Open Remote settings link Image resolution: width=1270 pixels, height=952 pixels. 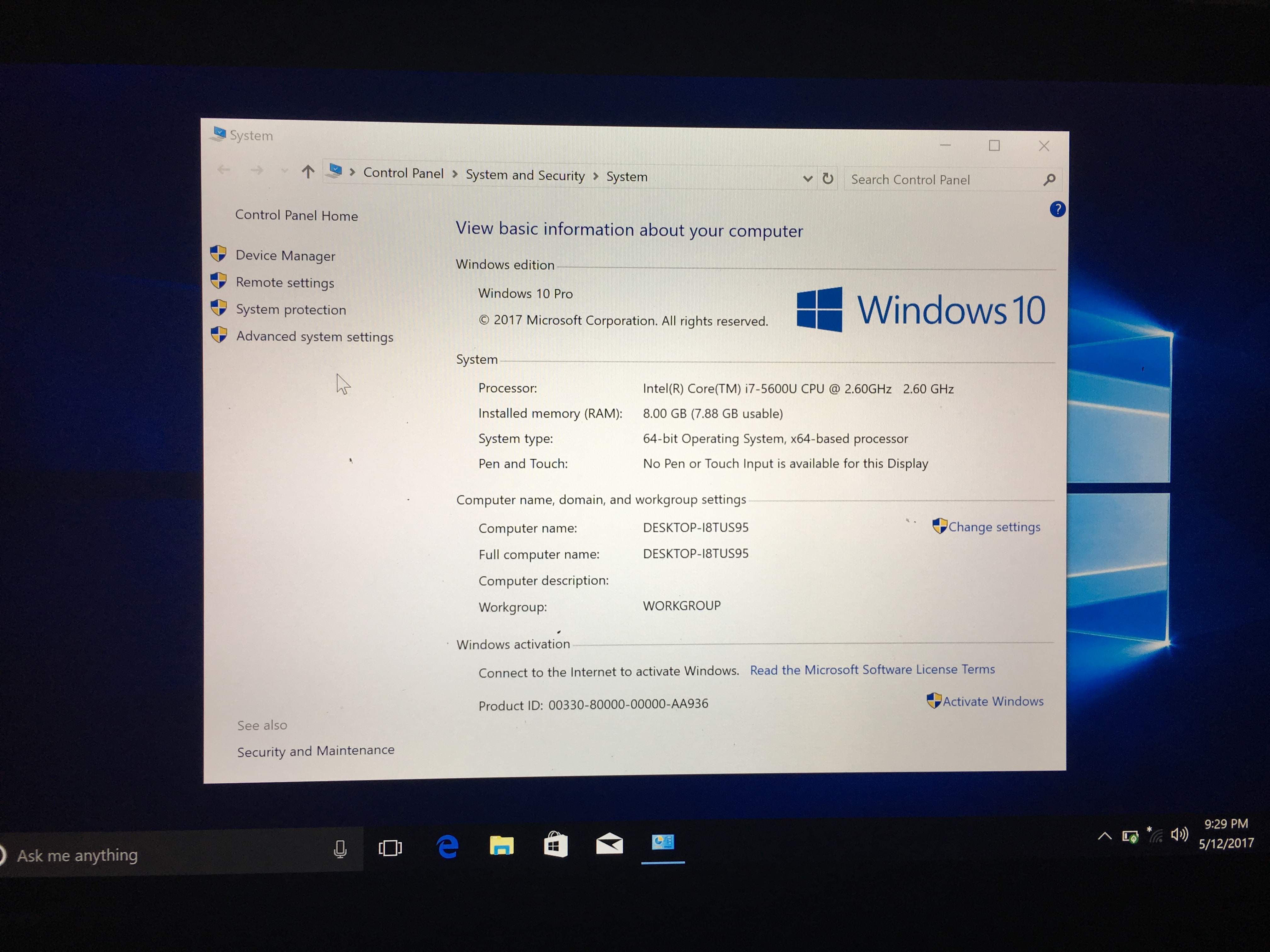pos(285,283)
